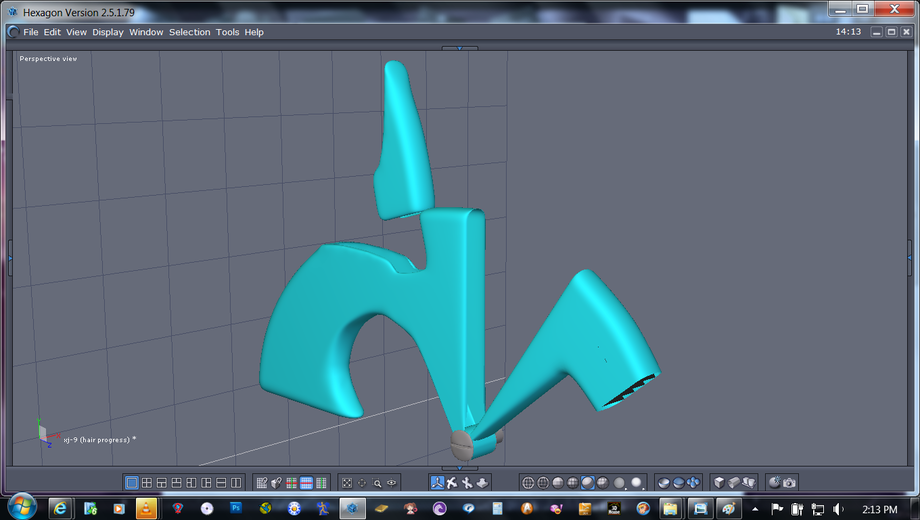Open the Windows Start menu

pyautogui.click(x=22, y=507)
